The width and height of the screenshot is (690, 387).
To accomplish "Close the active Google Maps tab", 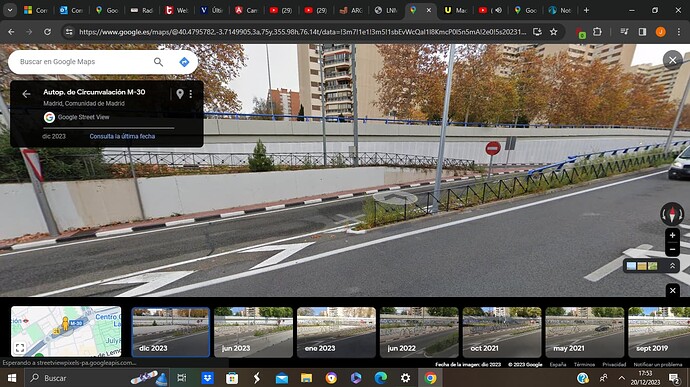I will 429,10.
